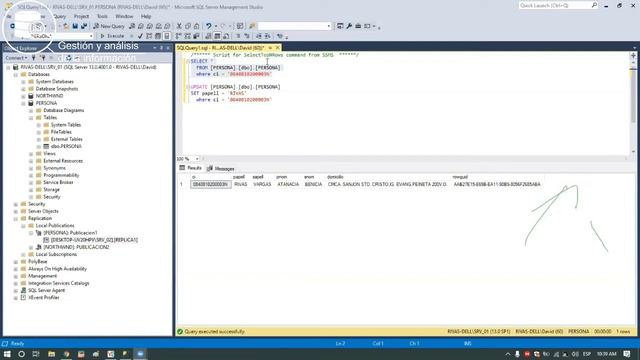Click the Paste icon in toolbar
The height and width of the screenshot is (360, 640).
196,26
